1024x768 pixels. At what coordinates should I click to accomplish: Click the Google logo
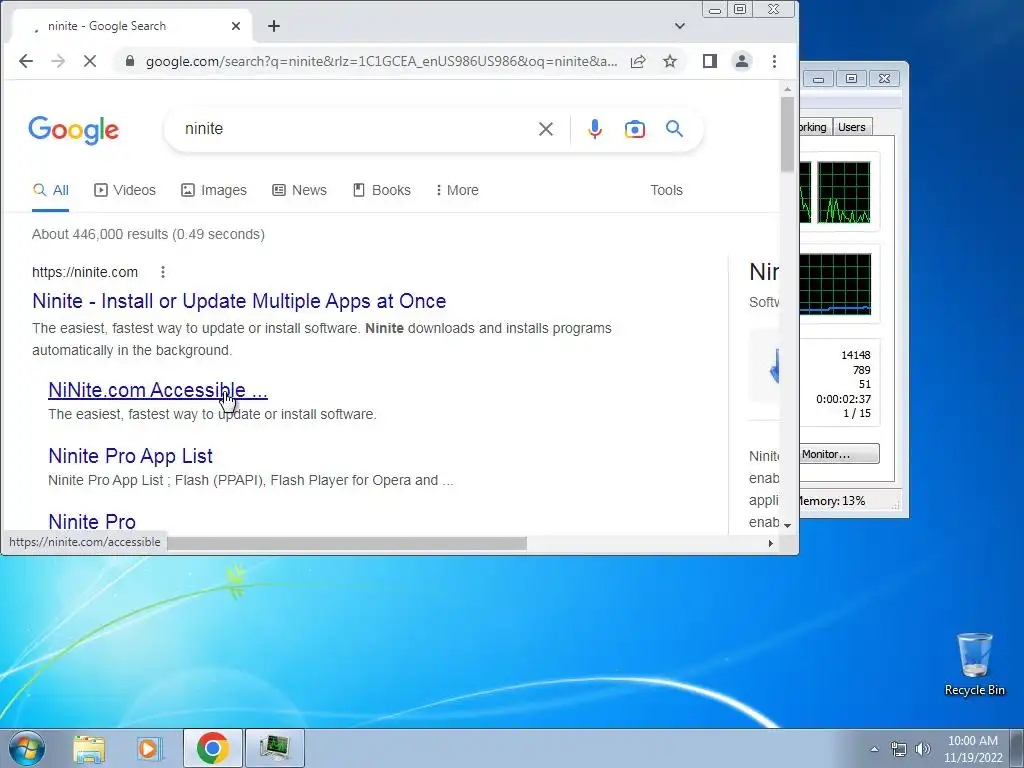tap(74, 130)
